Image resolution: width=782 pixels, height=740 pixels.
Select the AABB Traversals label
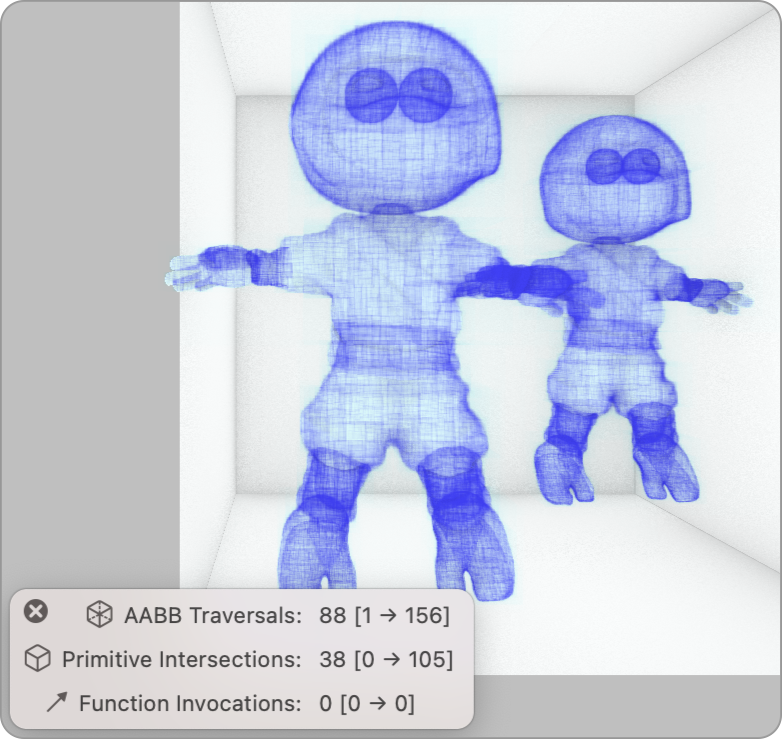pos(212,615)
